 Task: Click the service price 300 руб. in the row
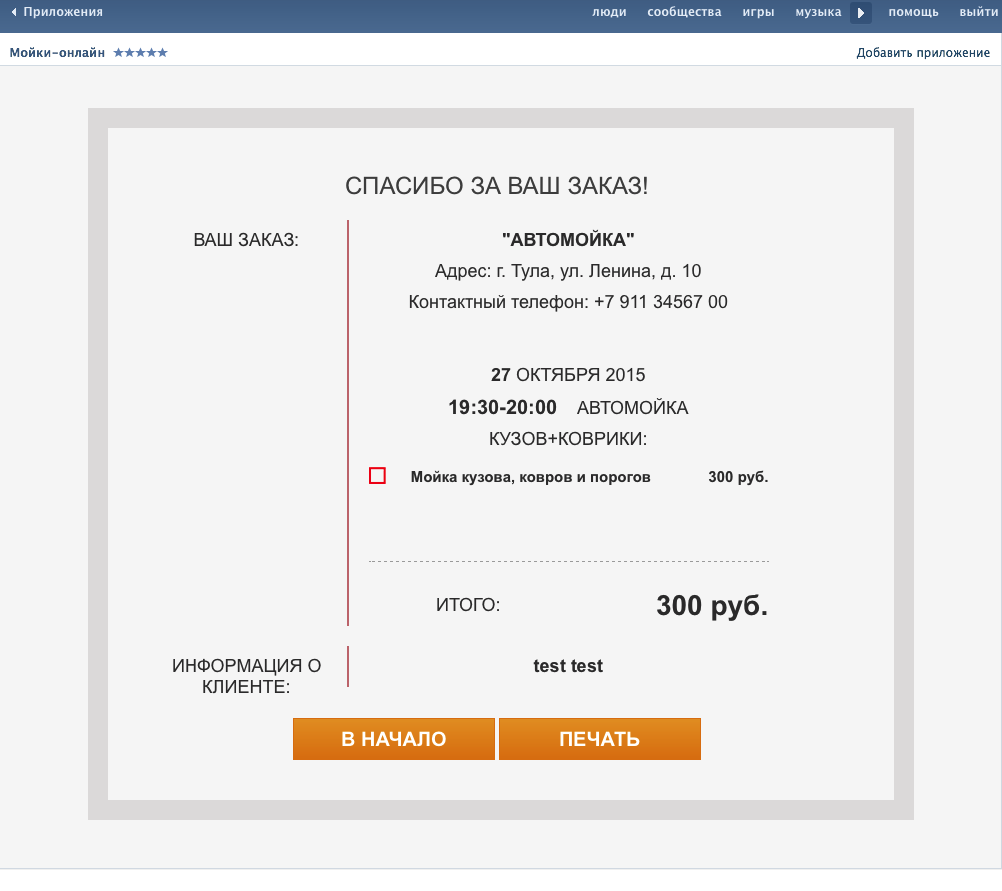(738, 477)
